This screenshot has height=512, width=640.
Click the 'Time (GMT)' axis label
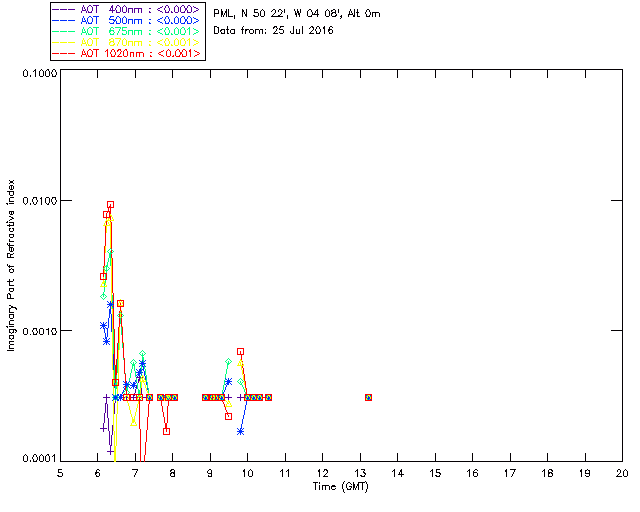[341, 487]
